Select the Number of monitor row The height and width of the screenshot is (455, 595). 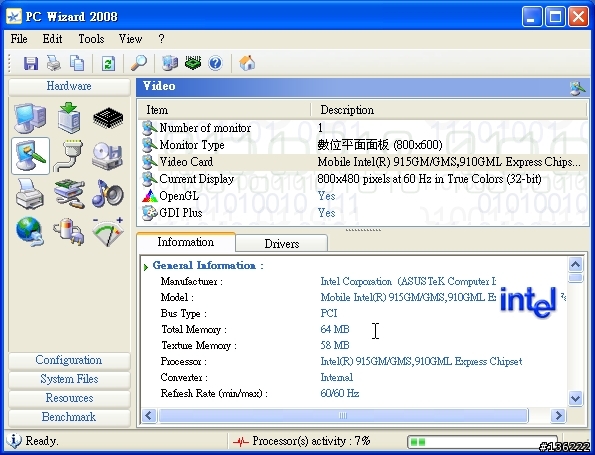point(363,128)
